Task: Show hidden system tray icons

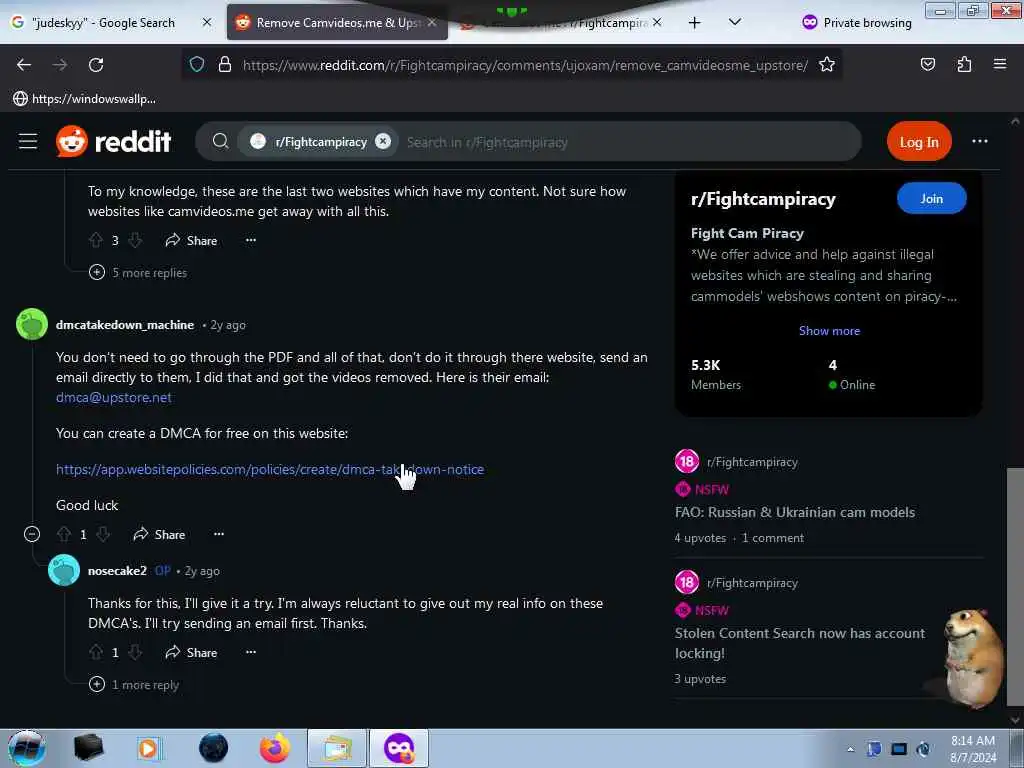Action: [850, 749]
